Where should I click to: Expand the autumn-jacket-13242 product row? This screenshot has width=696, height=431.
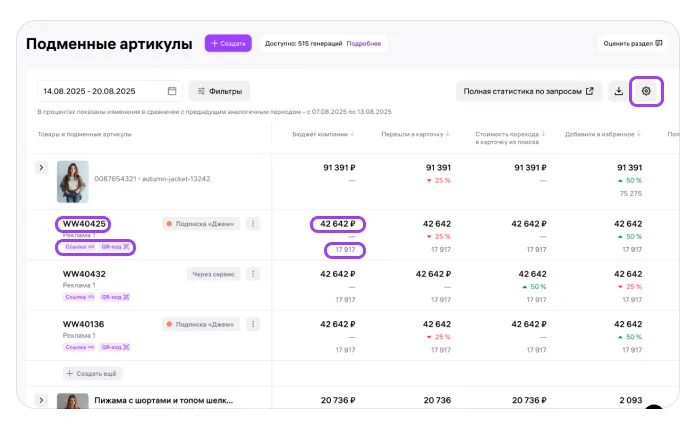pos(41,168)
